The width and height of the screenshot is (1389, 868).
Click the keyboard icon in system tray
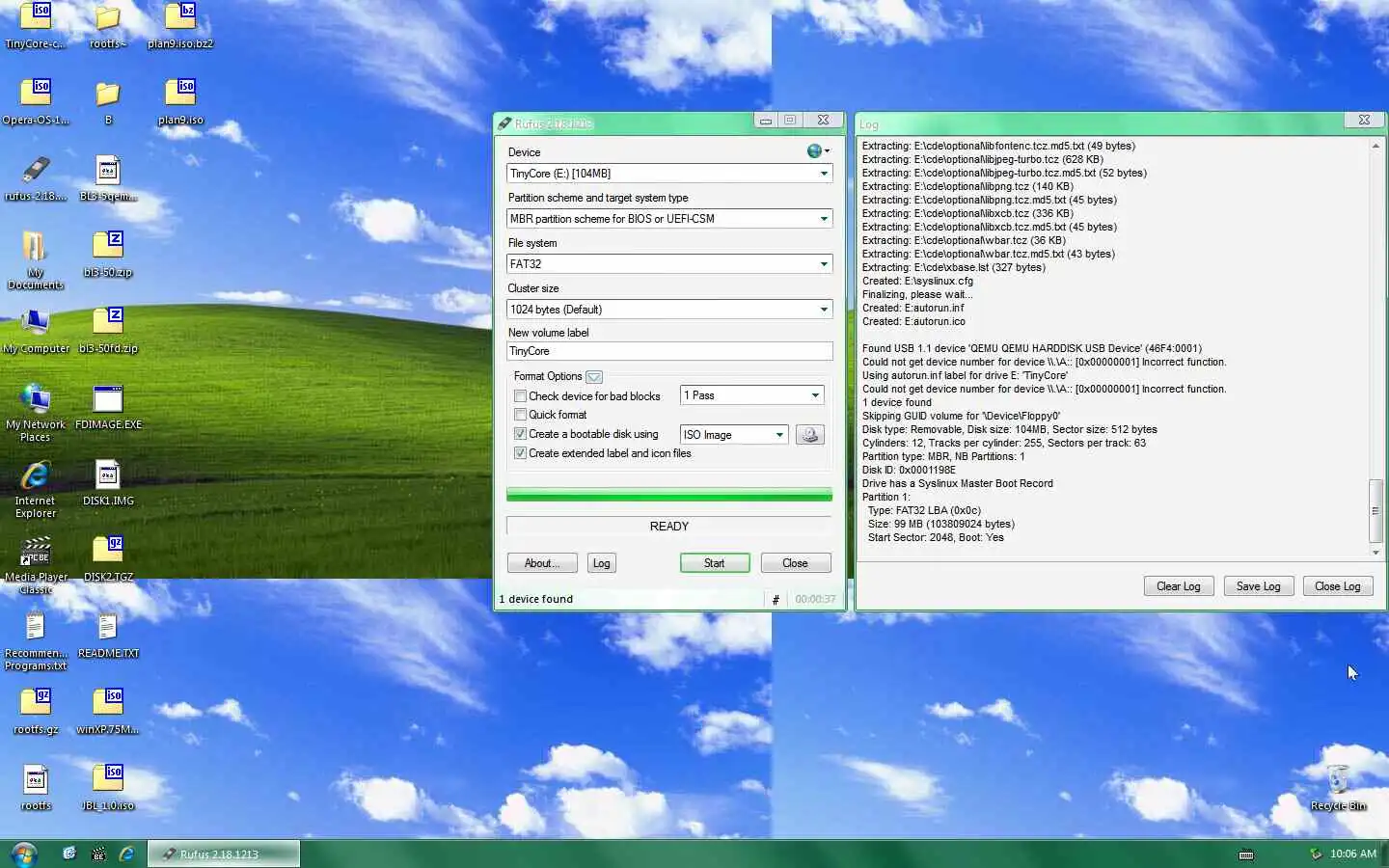click(x=1246, y=854)
